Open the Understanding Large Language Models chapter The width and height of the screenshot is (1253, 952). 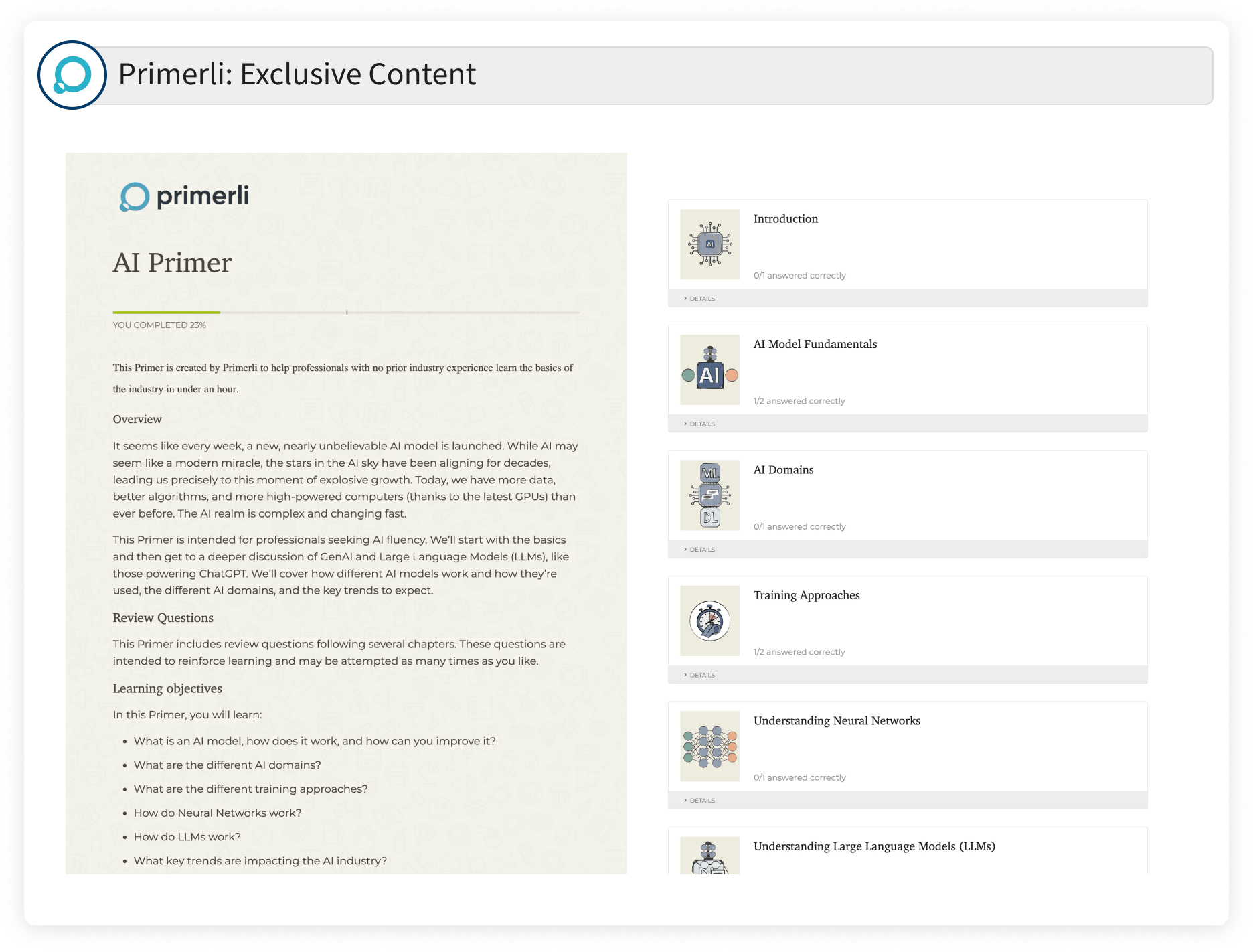point(874,846)
